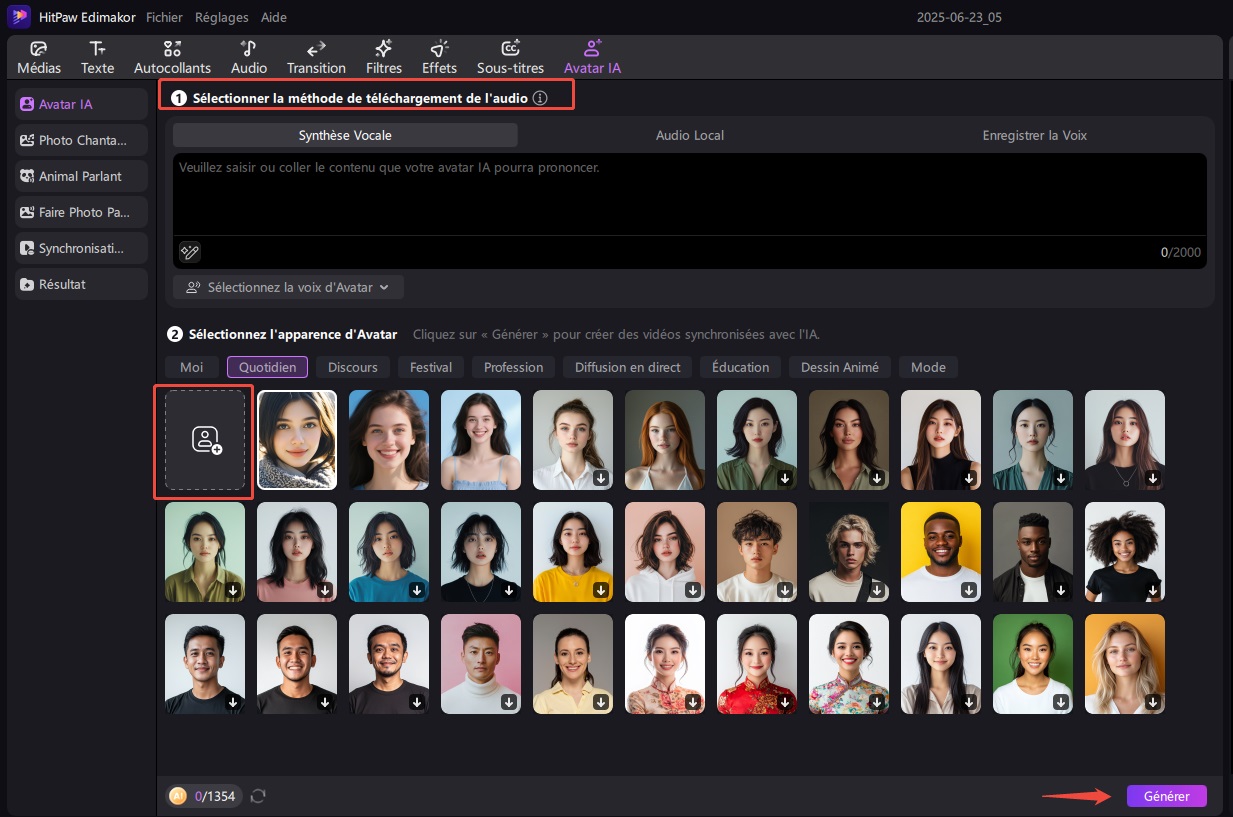
Task: Click the AI credits coin icon
Action: coord(178,796)
